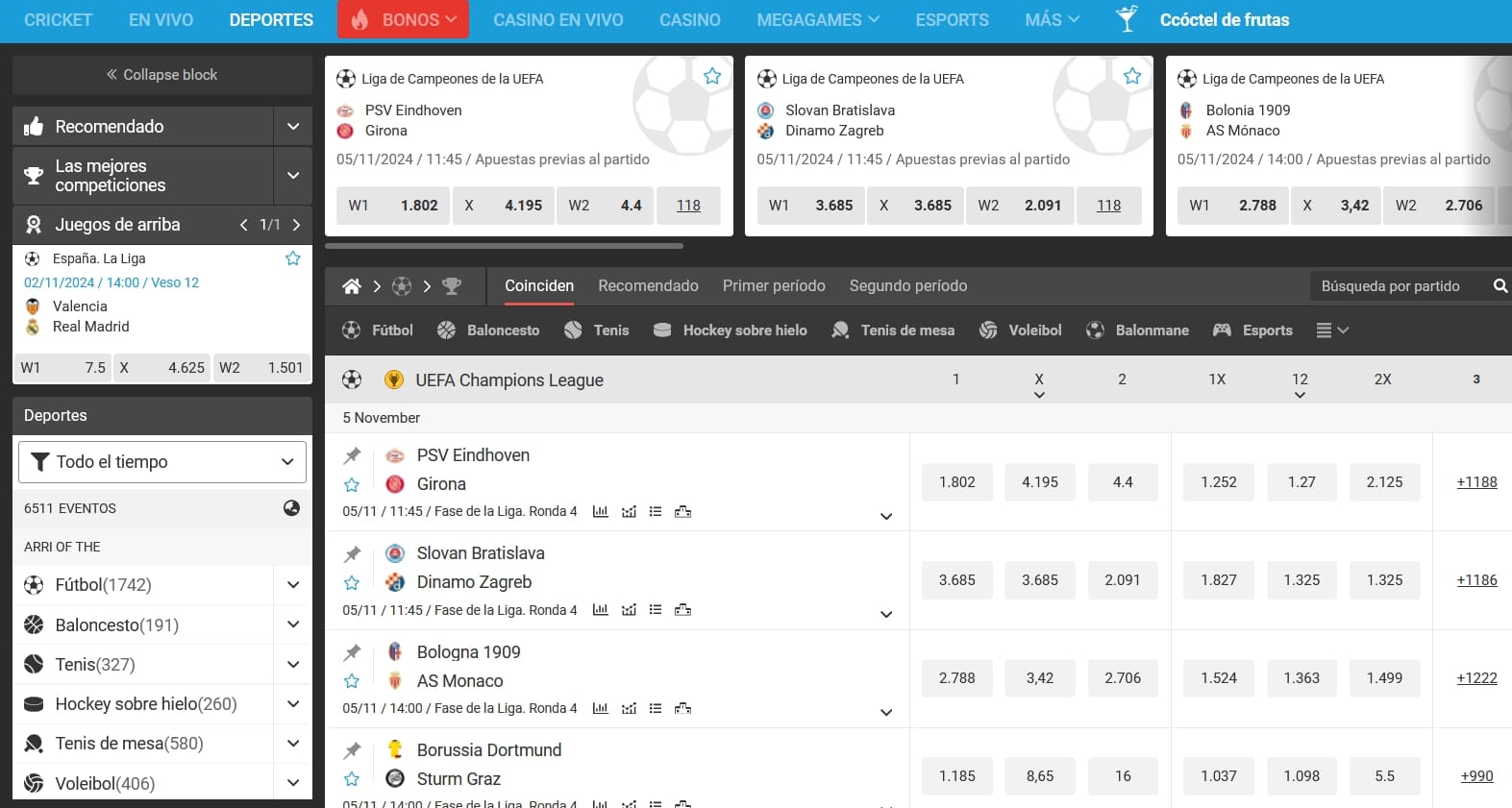Open list icon for Slovan Bratislava match
This screenshot has width=1512, height=808.
[656, 609]
